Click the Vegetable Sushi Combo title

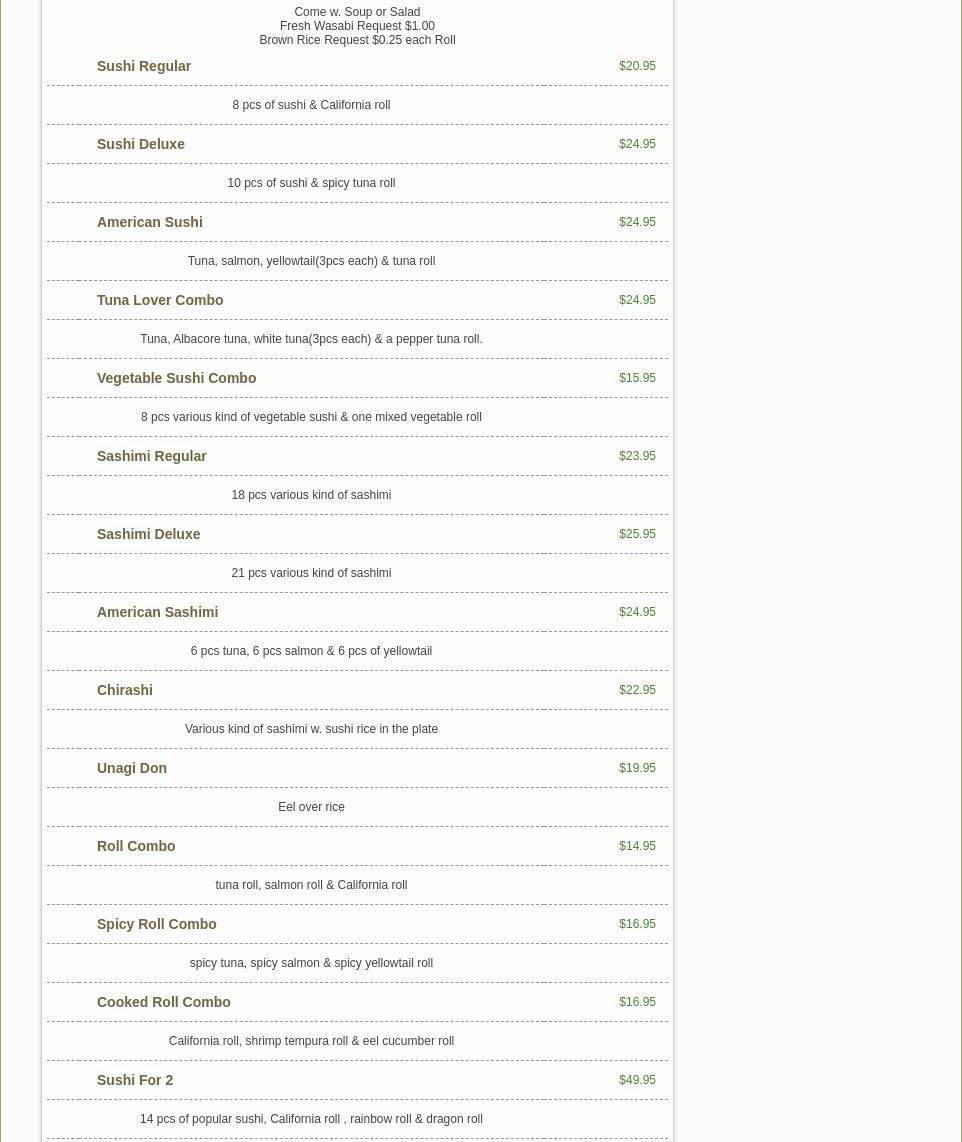point(177,378)
